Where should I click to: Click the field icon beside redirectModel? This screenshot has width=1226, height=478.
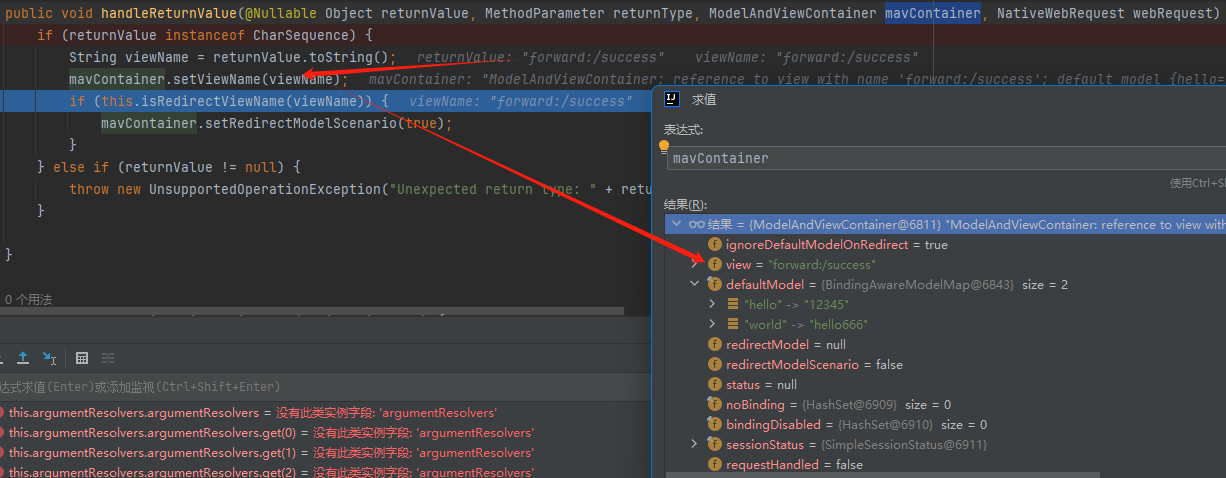tap(714, 344)
